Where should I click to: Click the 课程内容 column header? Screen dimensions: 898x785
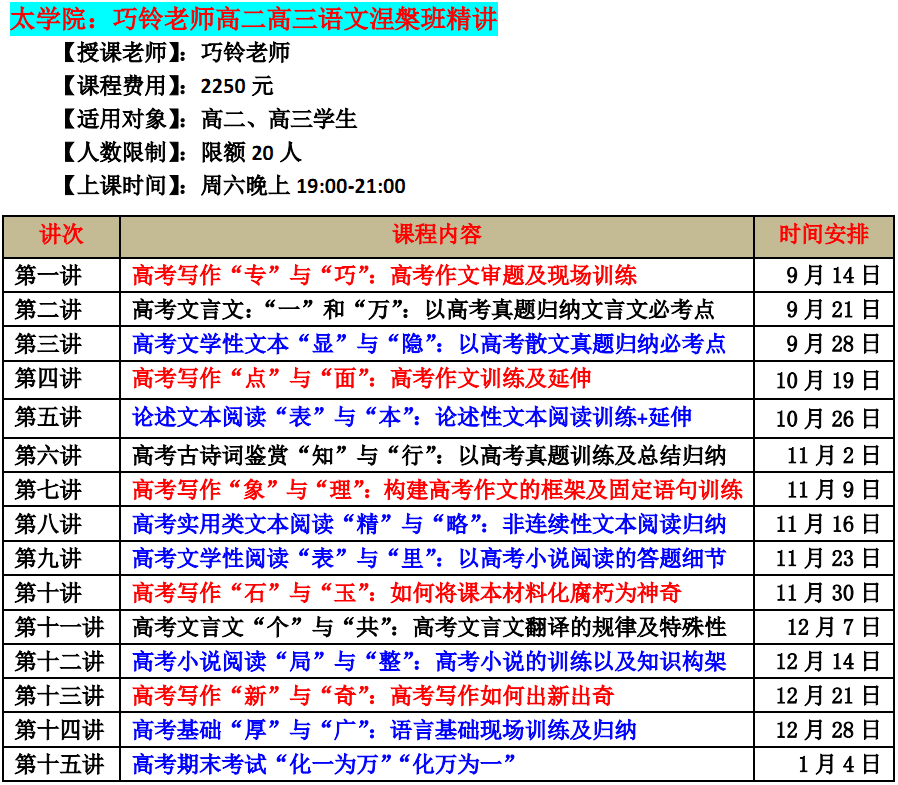(x=436, y=236)
